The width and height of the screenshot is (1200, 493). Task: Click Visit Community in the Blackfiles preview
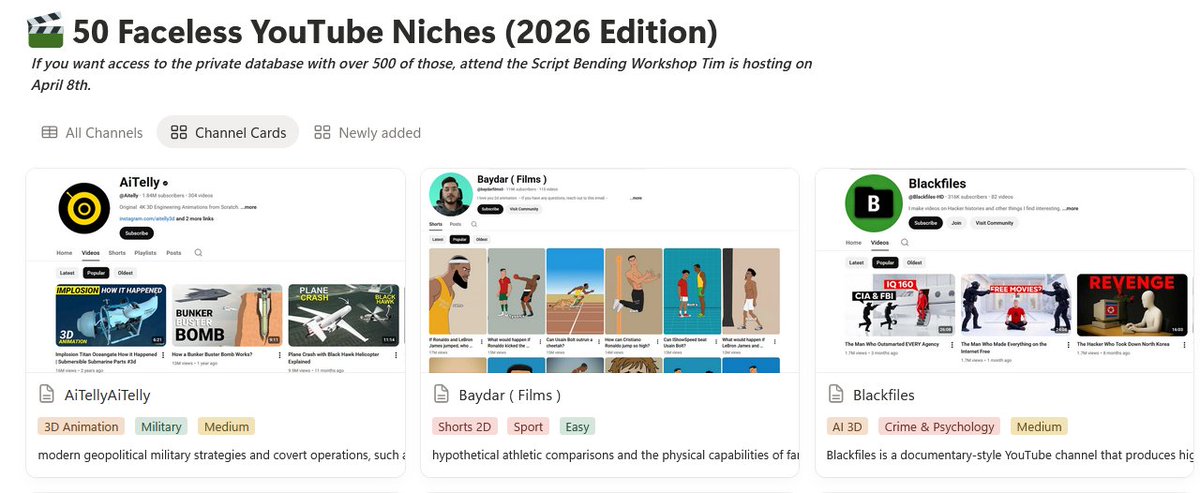995,223
